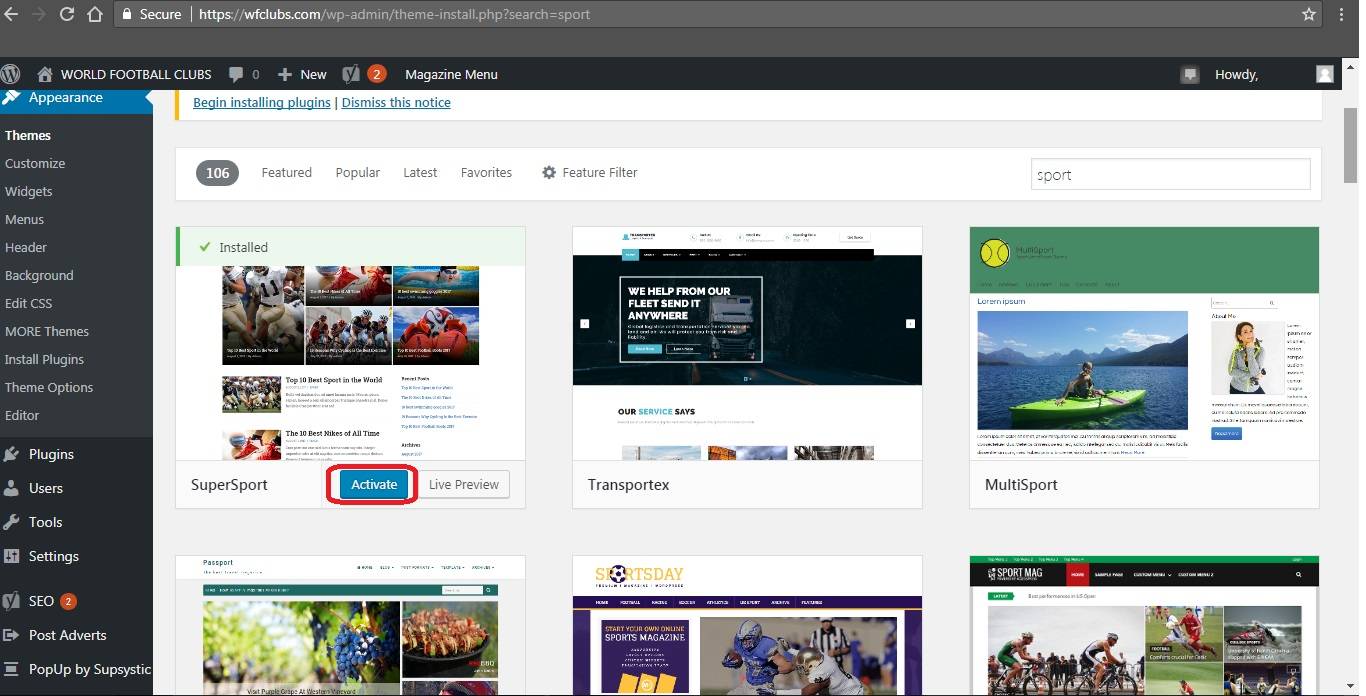1366x696 pixels.
Task: Open the SuperSport theme screenshot
Action: (350, 362)
